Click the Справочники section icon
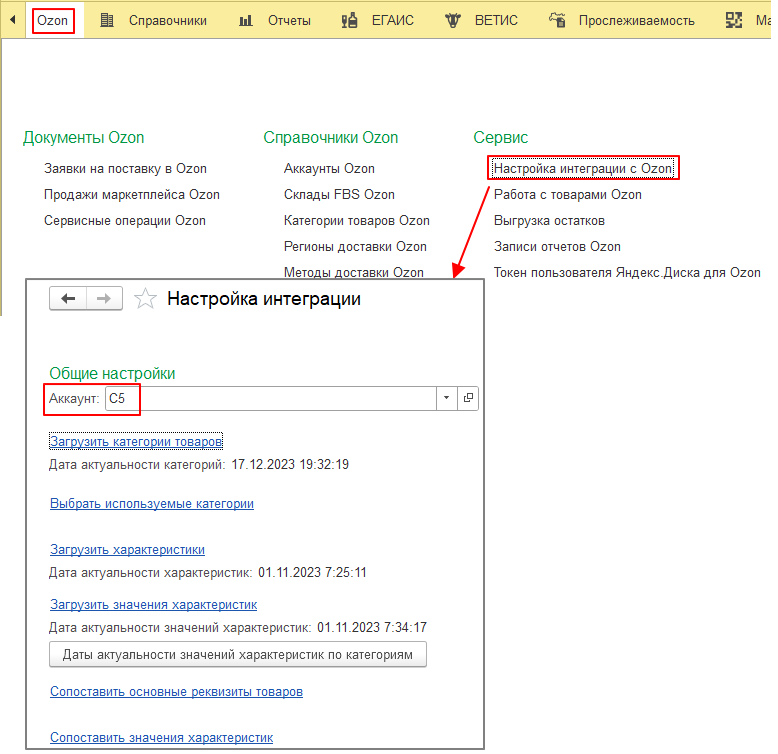Image resolution: width=778 pixels, height=754 pixels. point(107,20)
